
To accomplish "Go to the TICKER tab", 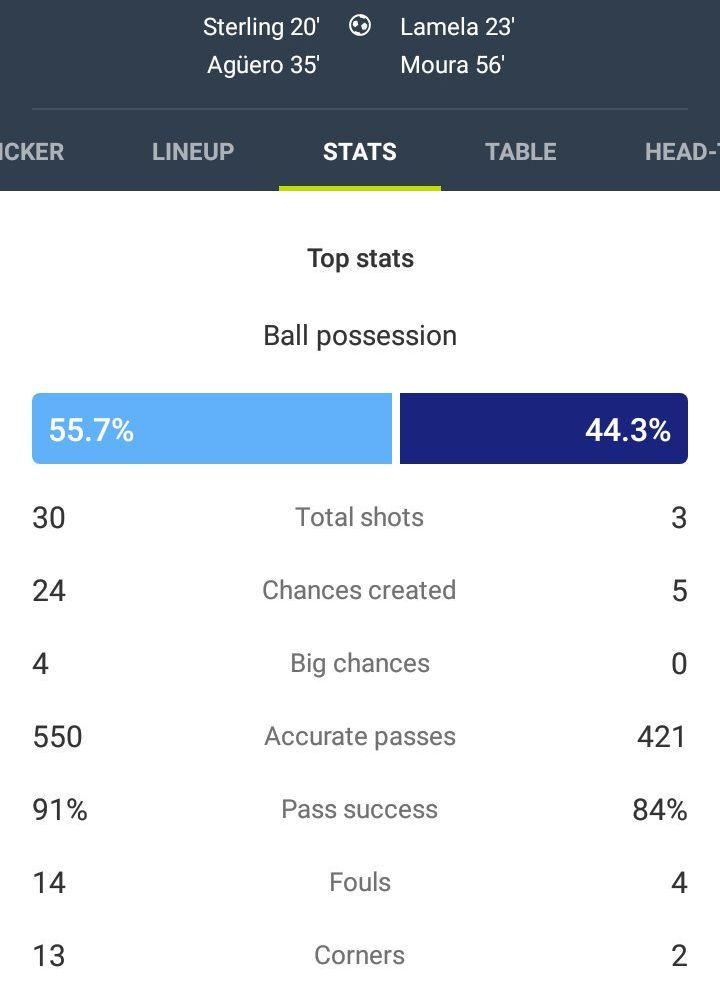I will coord(32,152).
